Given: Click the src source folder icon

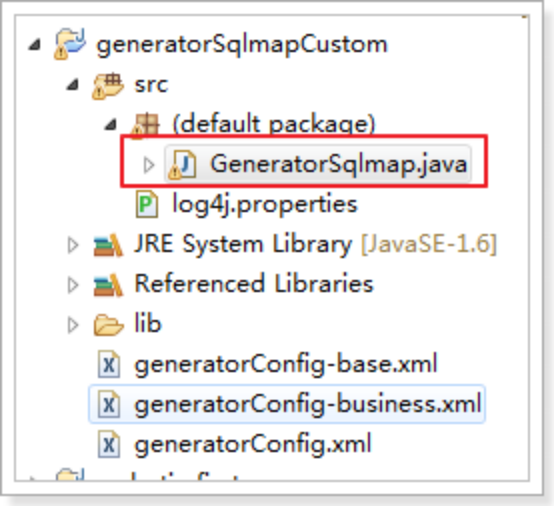Looking at the screenshot, I should coord(108,85).
